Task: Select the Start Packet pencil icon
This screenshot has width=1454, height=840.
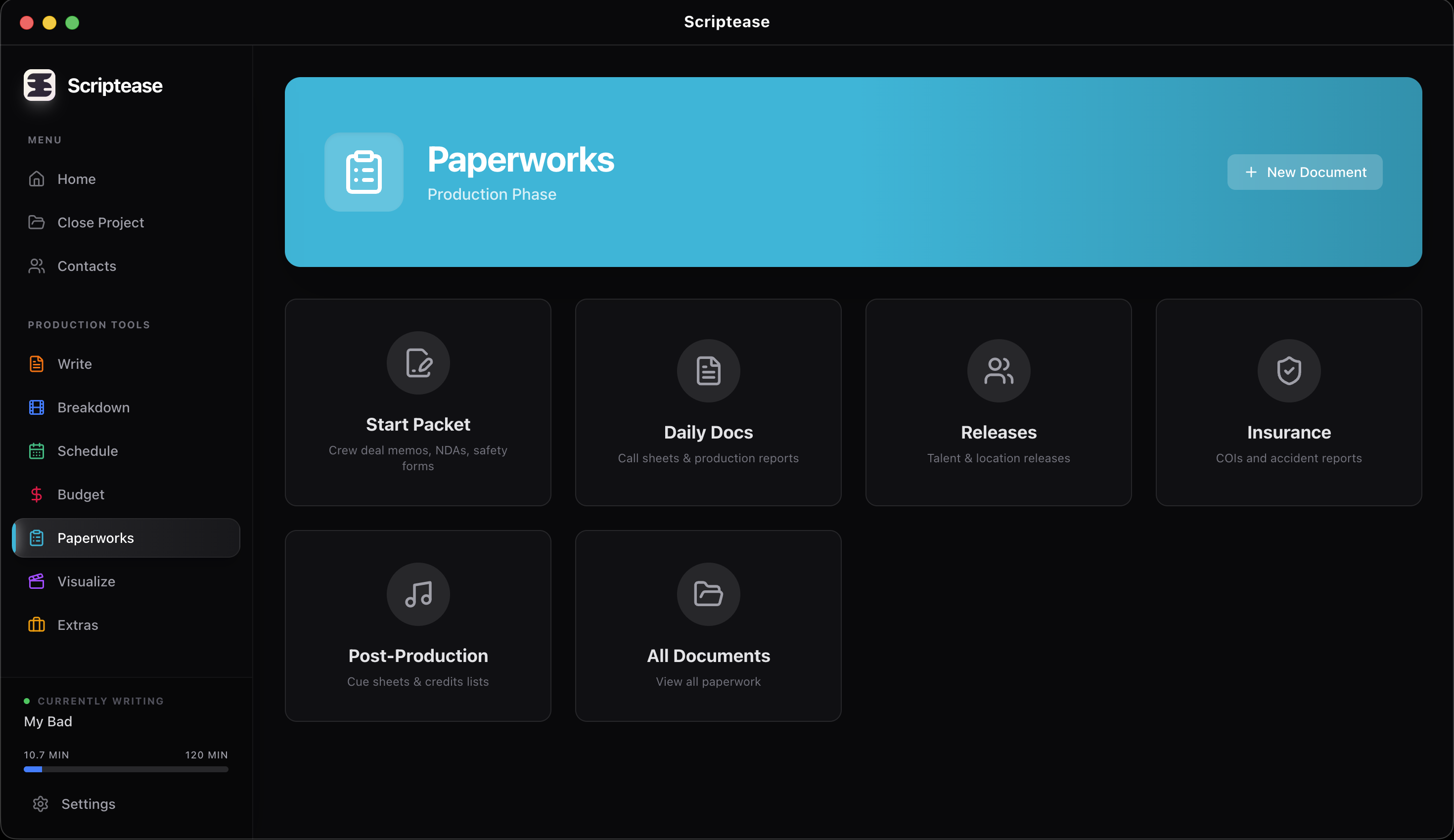Action: click(418, 362)
